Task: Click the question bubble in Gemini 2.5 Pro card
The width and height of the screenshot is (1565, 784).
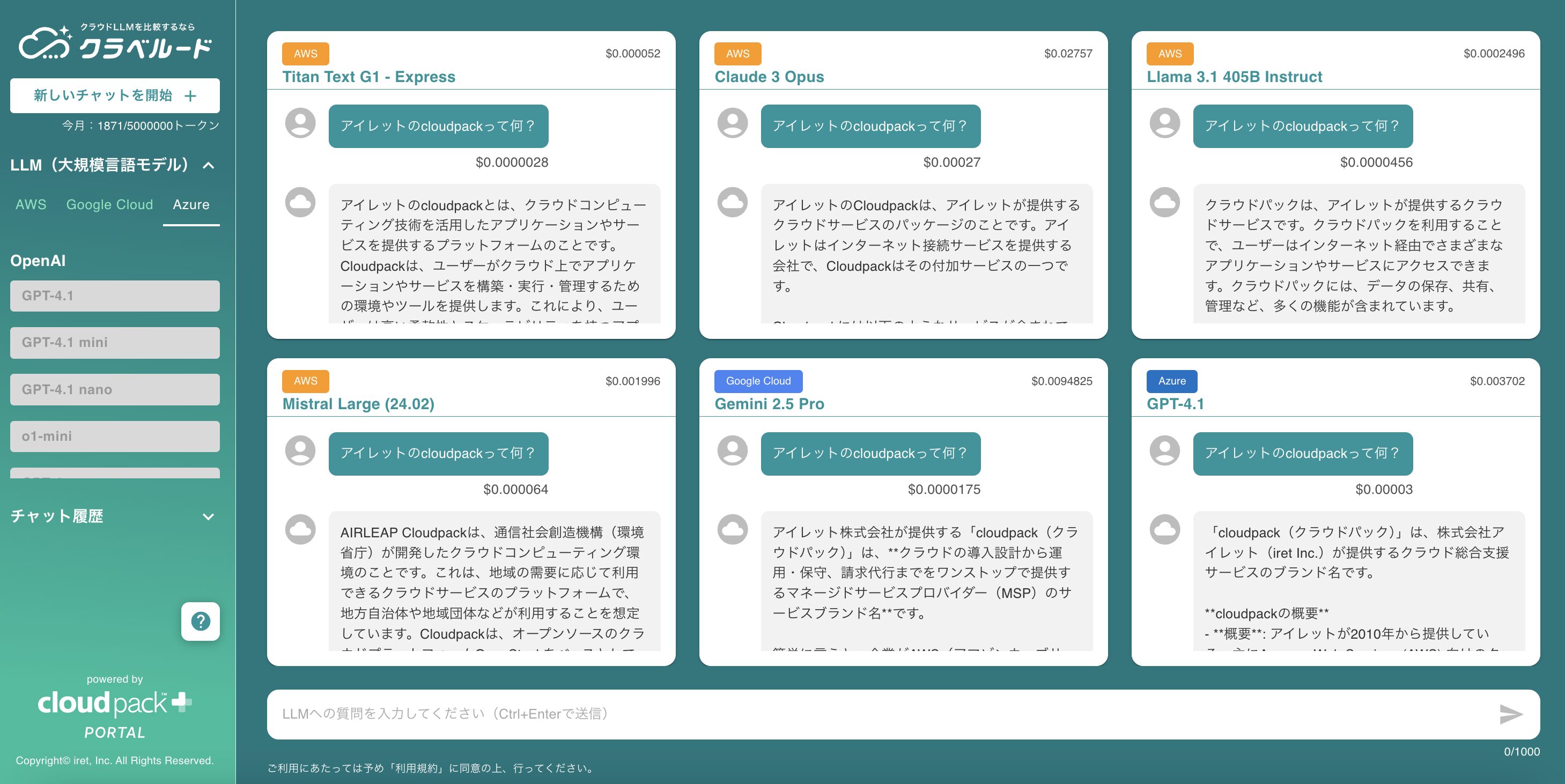Action: pyautogui.click(x=870, y=454)
